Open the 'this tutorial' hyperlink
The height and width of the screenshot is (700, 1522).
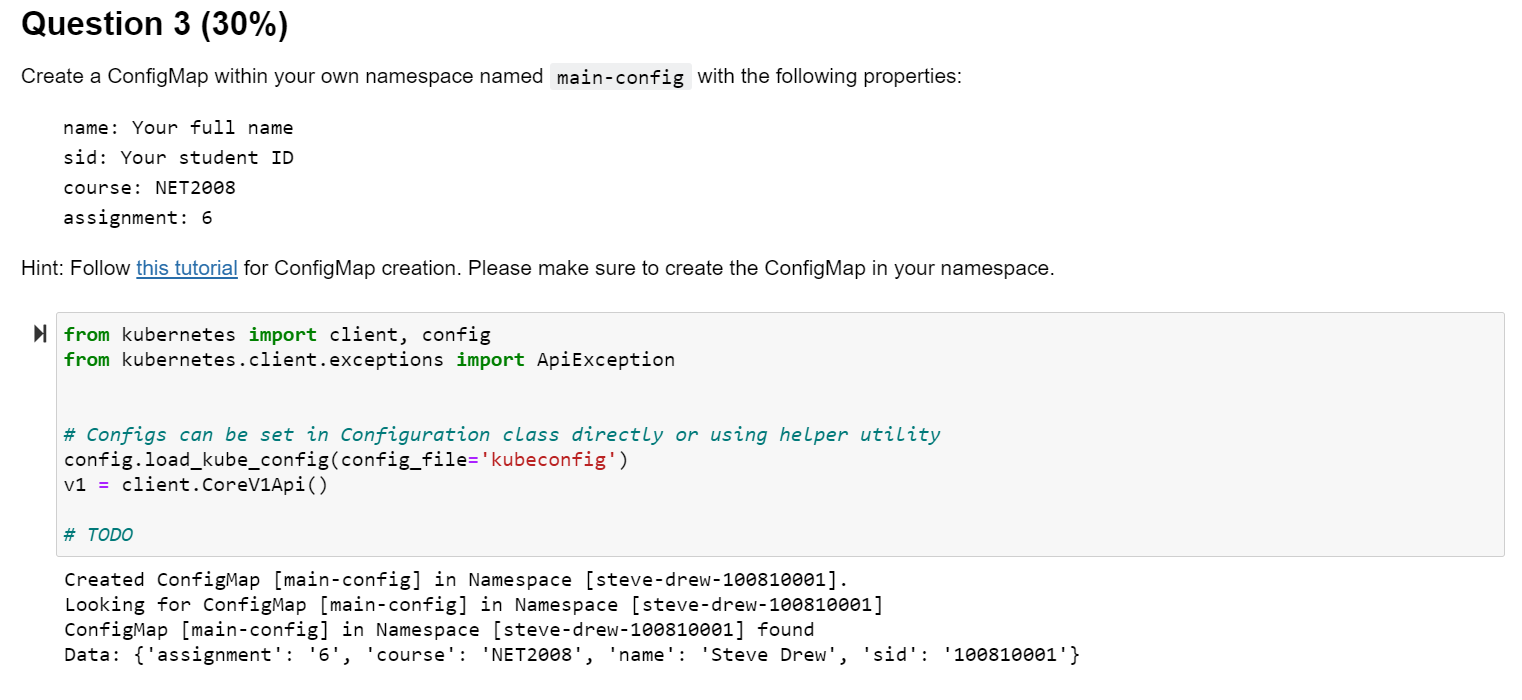(x=186, y=268)
